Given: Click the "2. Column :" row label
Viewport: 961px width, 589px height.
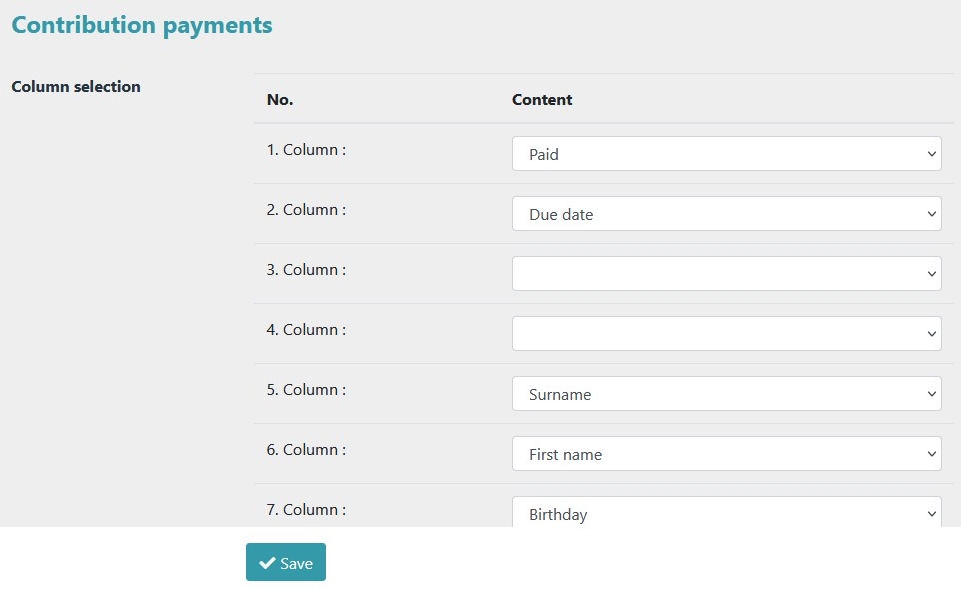Looking at the screenshot, I should point(306,210).
